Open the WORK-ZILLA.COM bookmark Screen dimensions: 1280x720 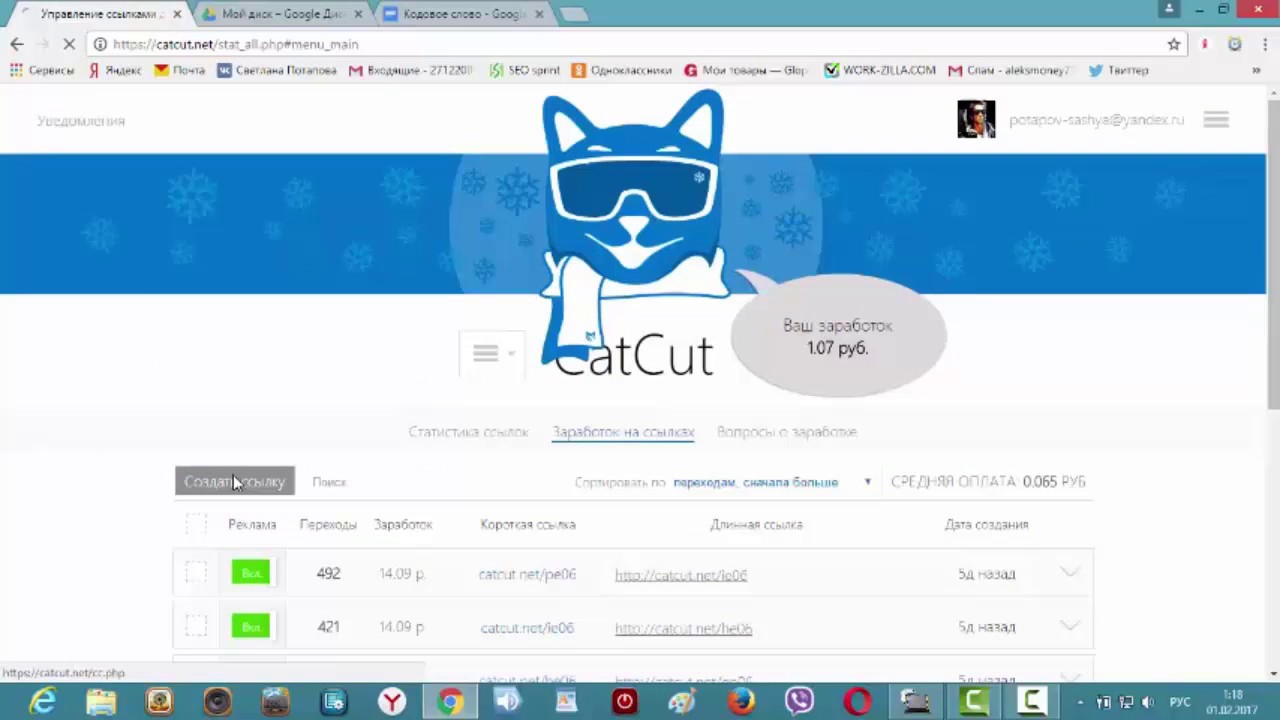point(880,70)
